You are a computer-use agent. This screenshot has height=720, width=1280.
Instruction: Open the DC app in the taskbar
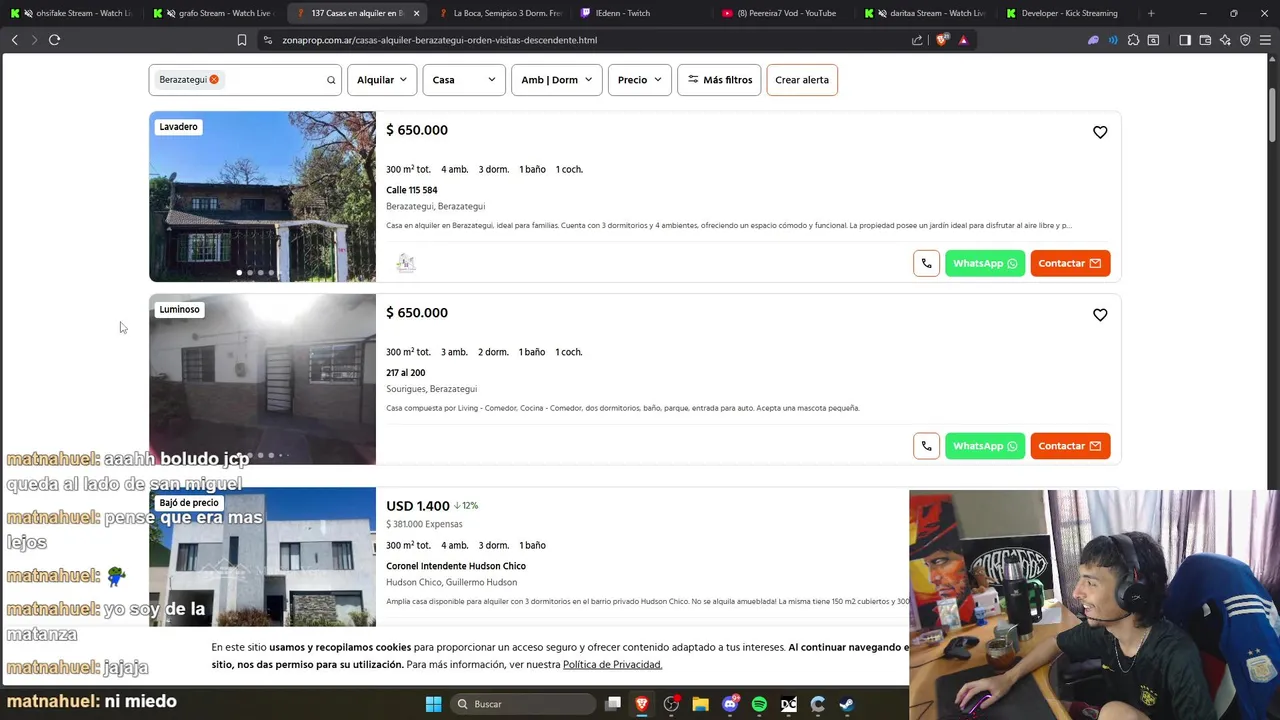(789, 704)
